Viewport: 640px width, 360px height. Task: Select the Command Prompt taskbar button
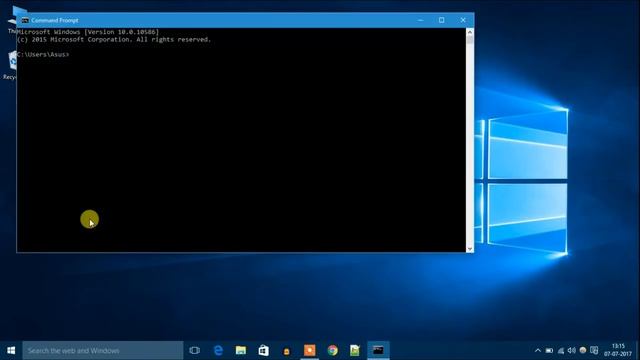378,350
